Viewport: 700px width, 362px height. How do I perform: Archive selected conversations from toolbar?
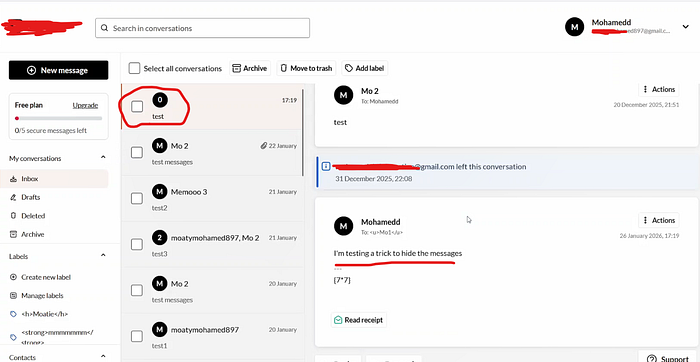(x=250, y=68)
